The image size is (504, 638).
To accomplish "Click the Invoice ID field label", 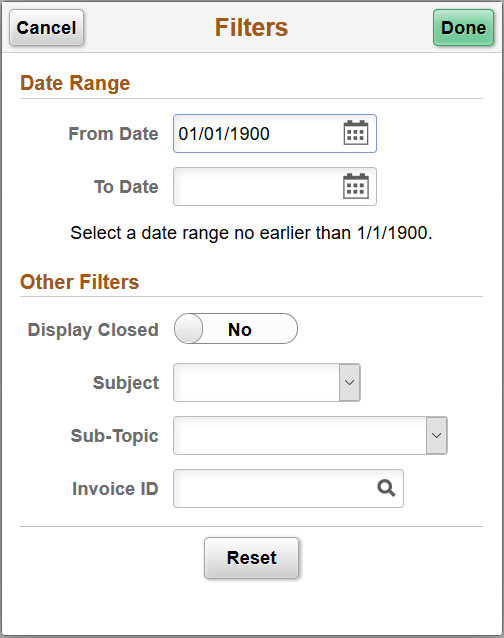I will [x=115, y=489].
